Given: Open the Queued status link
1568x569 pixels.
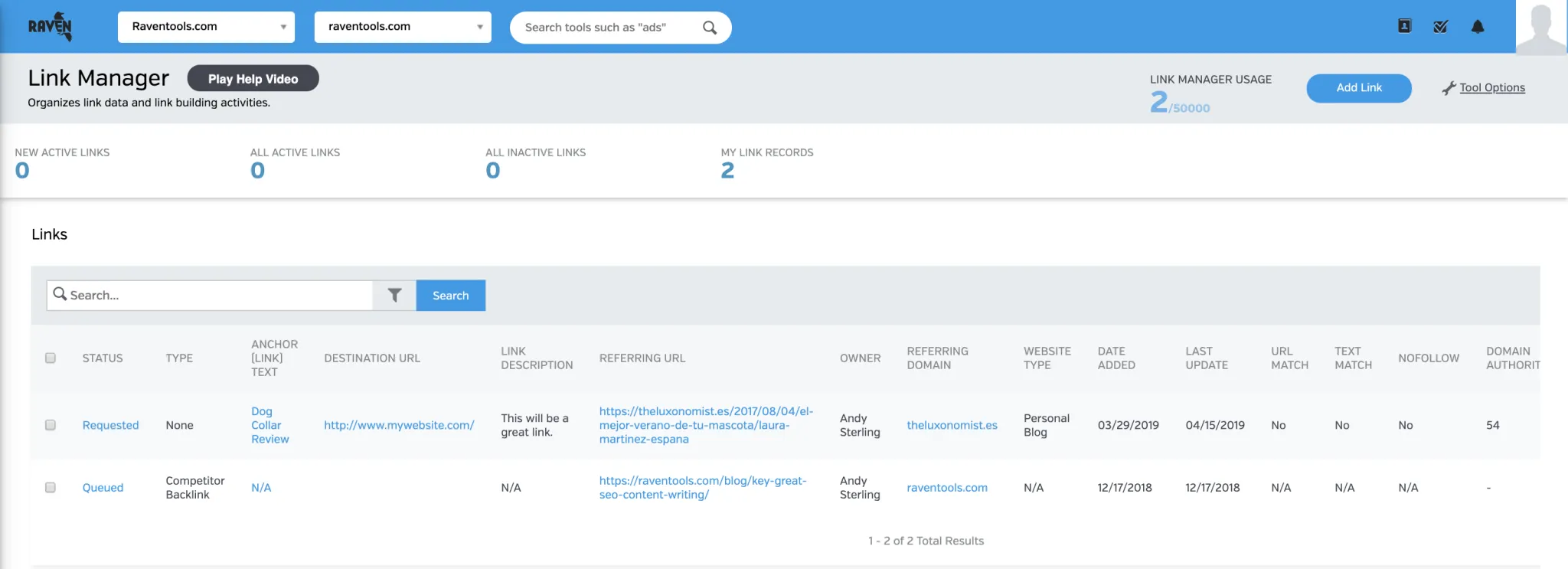Looking at the screenshot, I should (103, 487).
